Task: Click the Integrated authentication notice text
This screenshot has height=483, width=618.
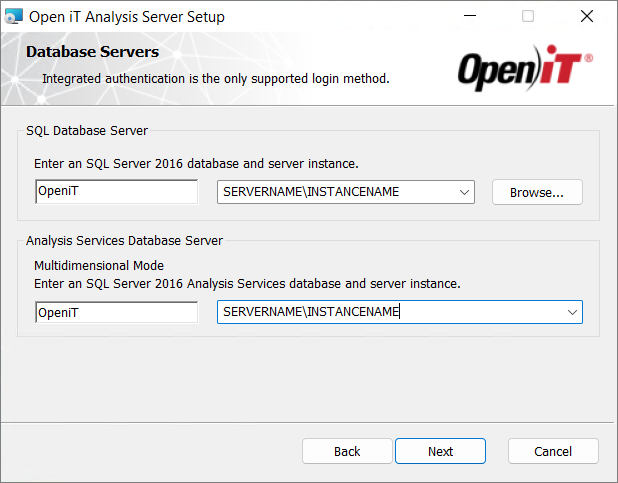Action: (x=216, y=78)
